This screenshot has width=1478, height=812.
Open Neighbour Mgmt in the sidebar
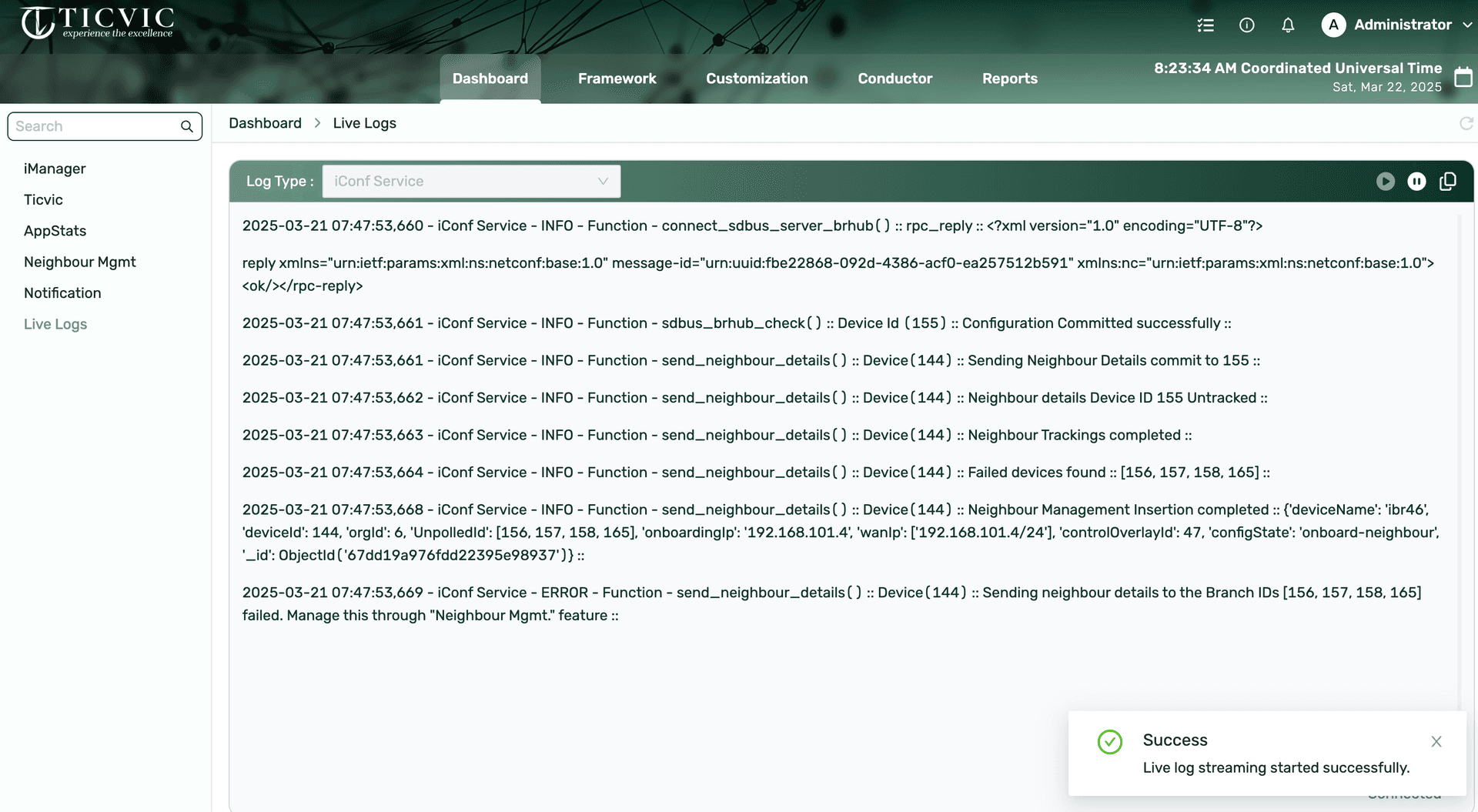(x=80, y=262)
